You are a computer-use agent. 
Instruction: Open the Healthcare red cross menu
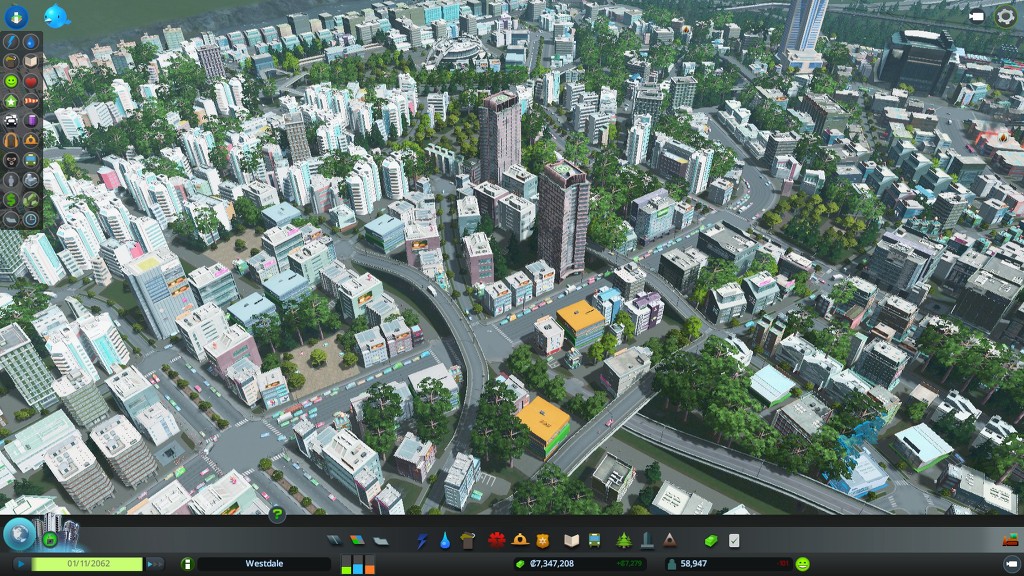click(495, 541)
